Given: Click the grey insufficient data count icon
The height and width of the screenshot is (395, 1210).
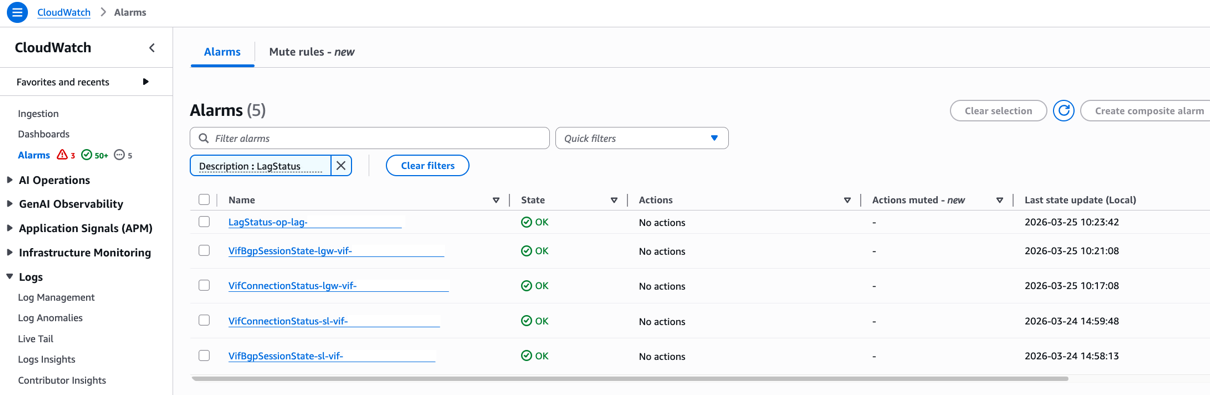Looking at the screenshot, I should pyautogui.click(x=119, y=155).
